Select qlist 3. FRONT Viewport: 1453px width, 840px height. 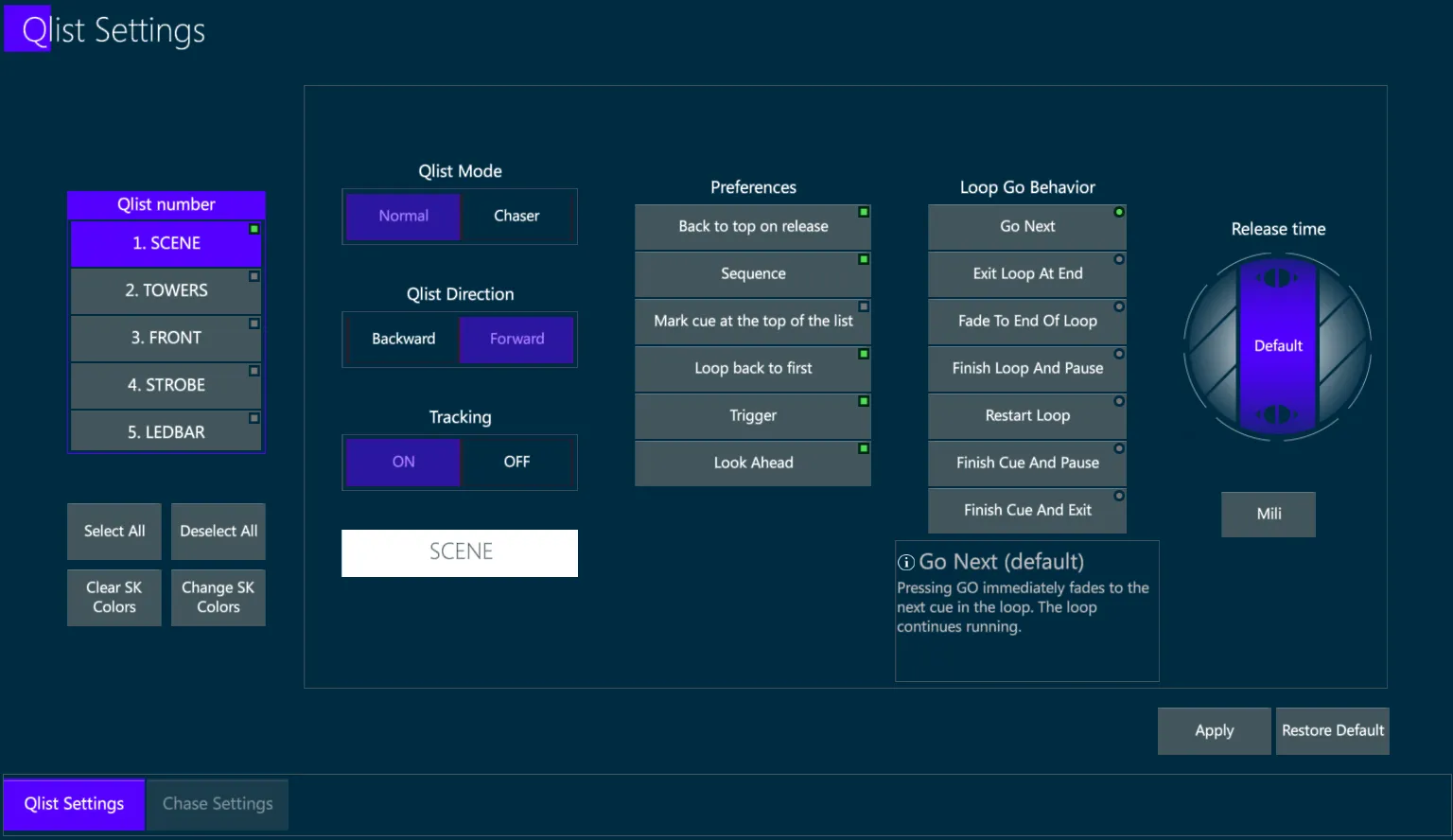166,338
